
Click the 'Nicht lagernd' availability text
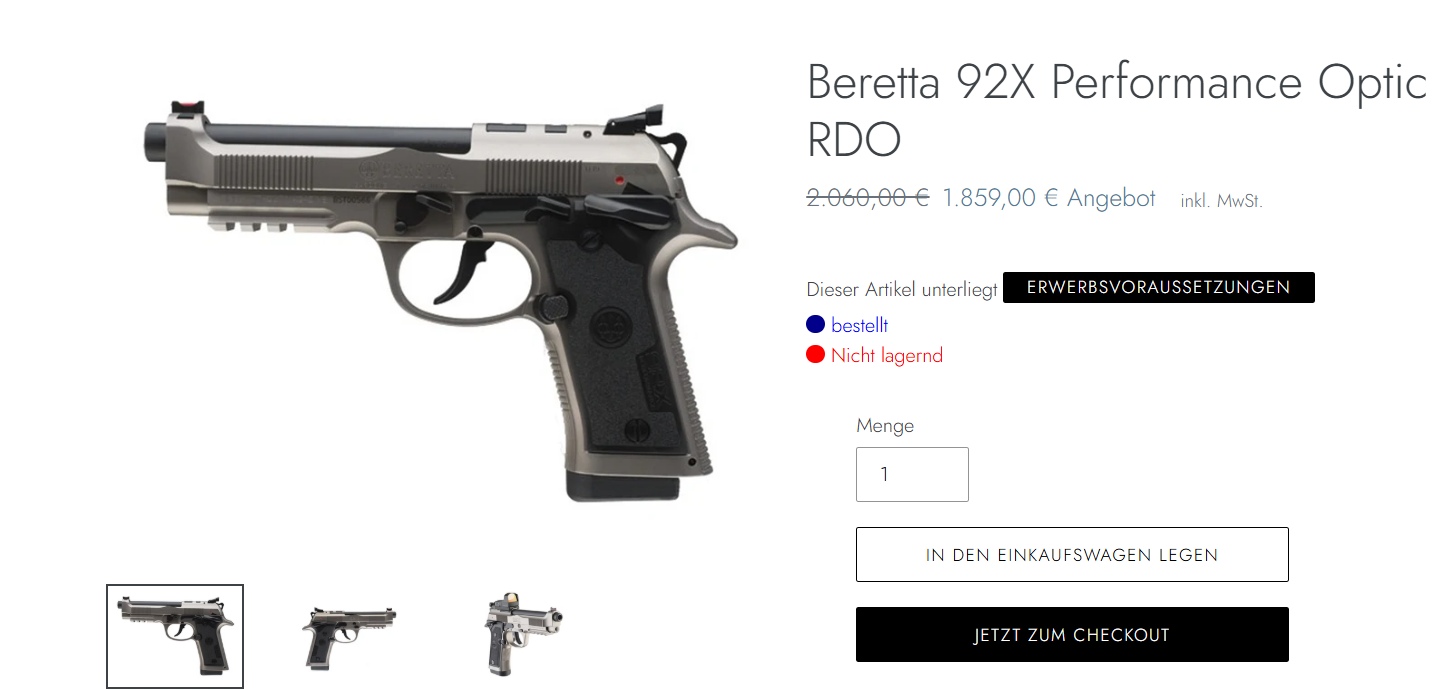(x=886, y=355)
